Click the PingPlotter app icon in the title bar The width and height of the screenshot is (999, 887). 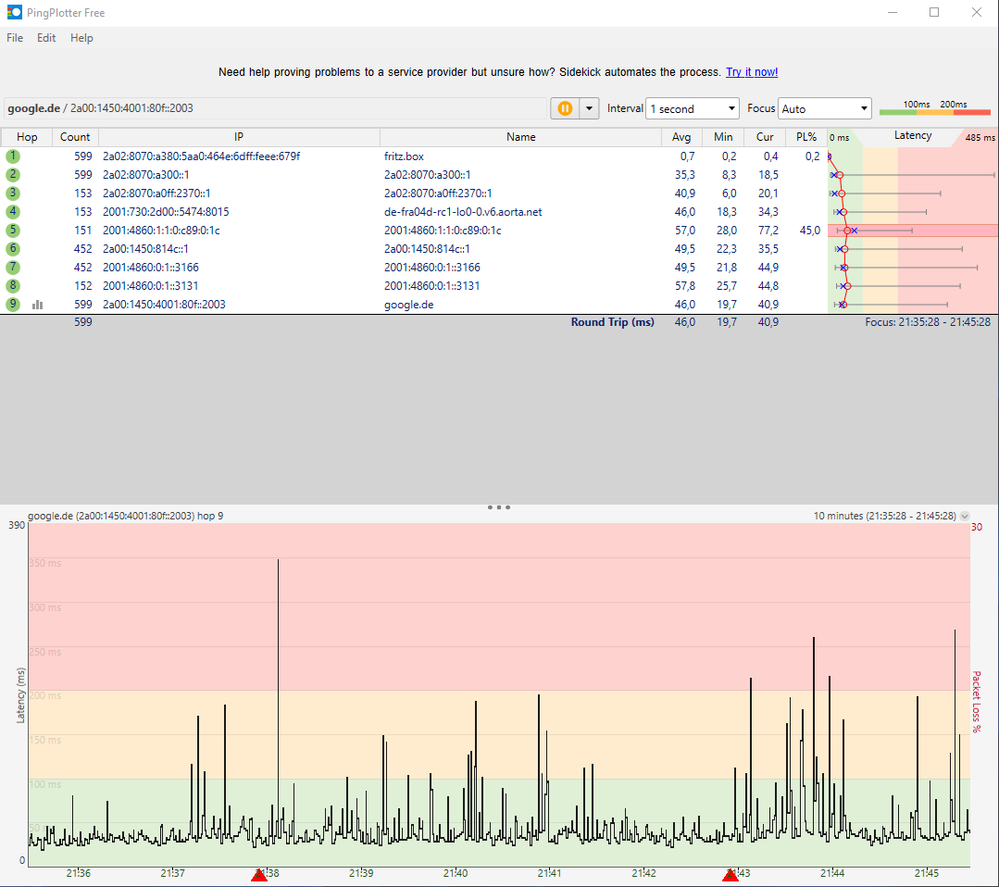click(x=14, y=12)
